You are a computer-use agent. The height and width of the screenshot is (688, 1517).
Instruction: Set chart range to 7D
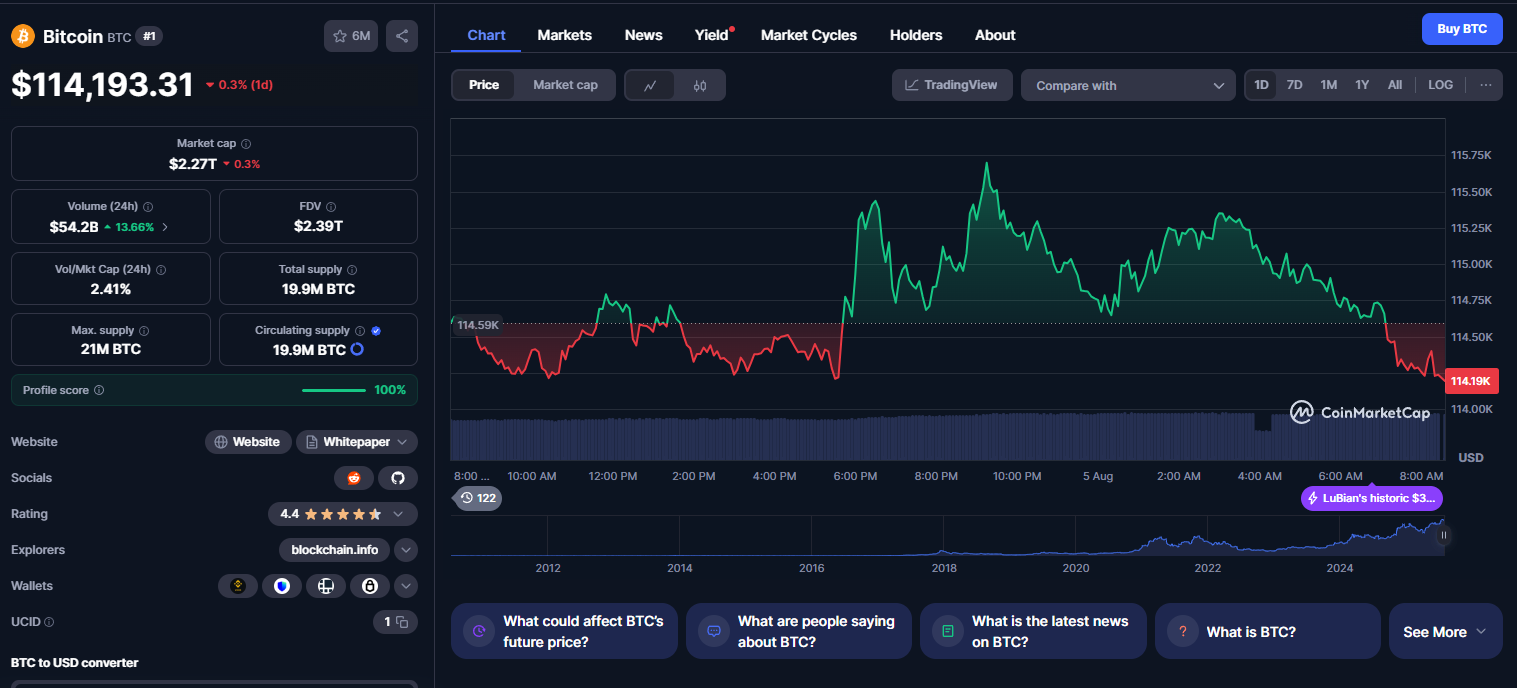pyautogui.click(x=1294, y=85)
